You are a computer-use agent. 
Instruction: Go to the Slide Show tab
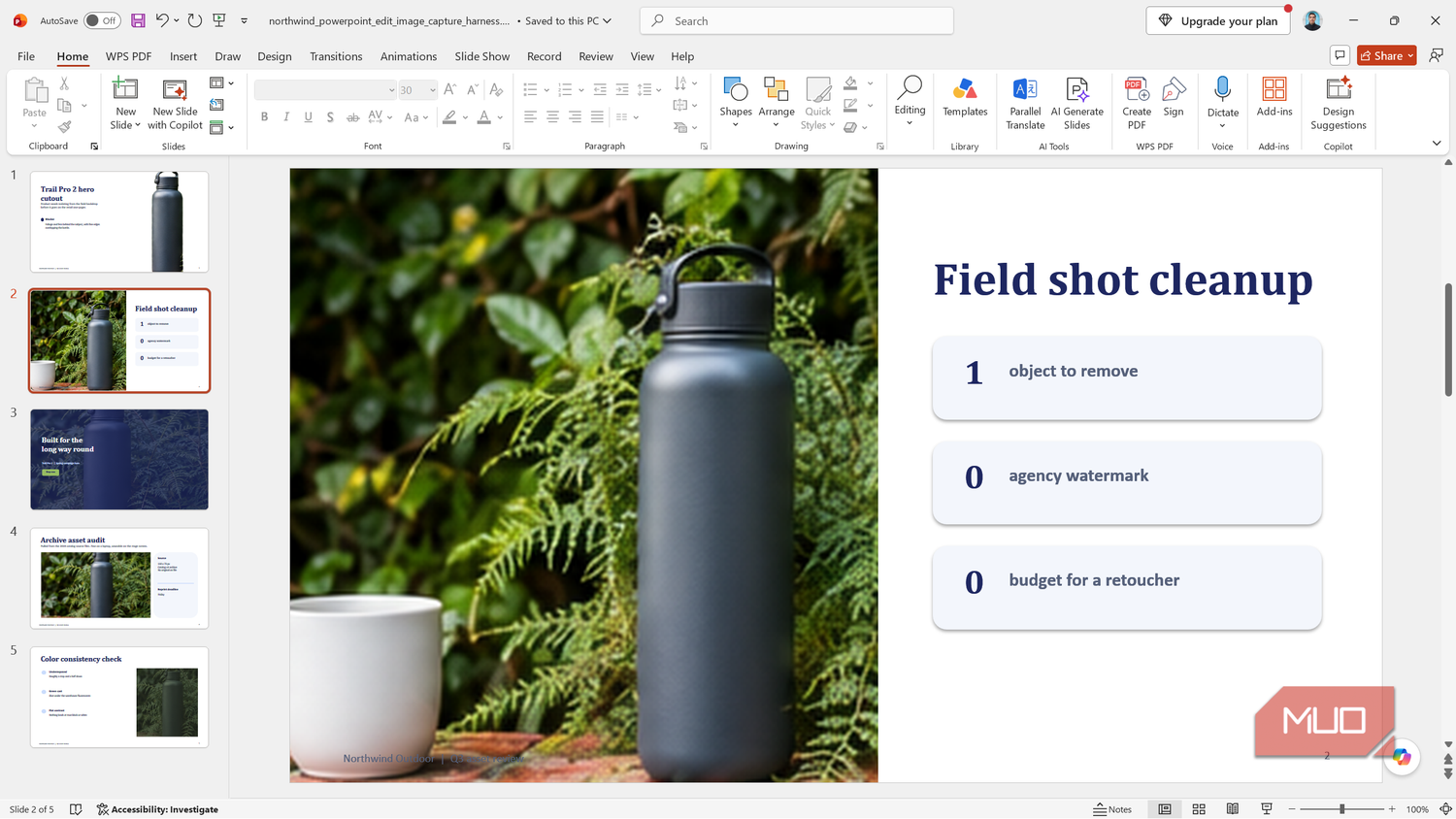[482, 56]
